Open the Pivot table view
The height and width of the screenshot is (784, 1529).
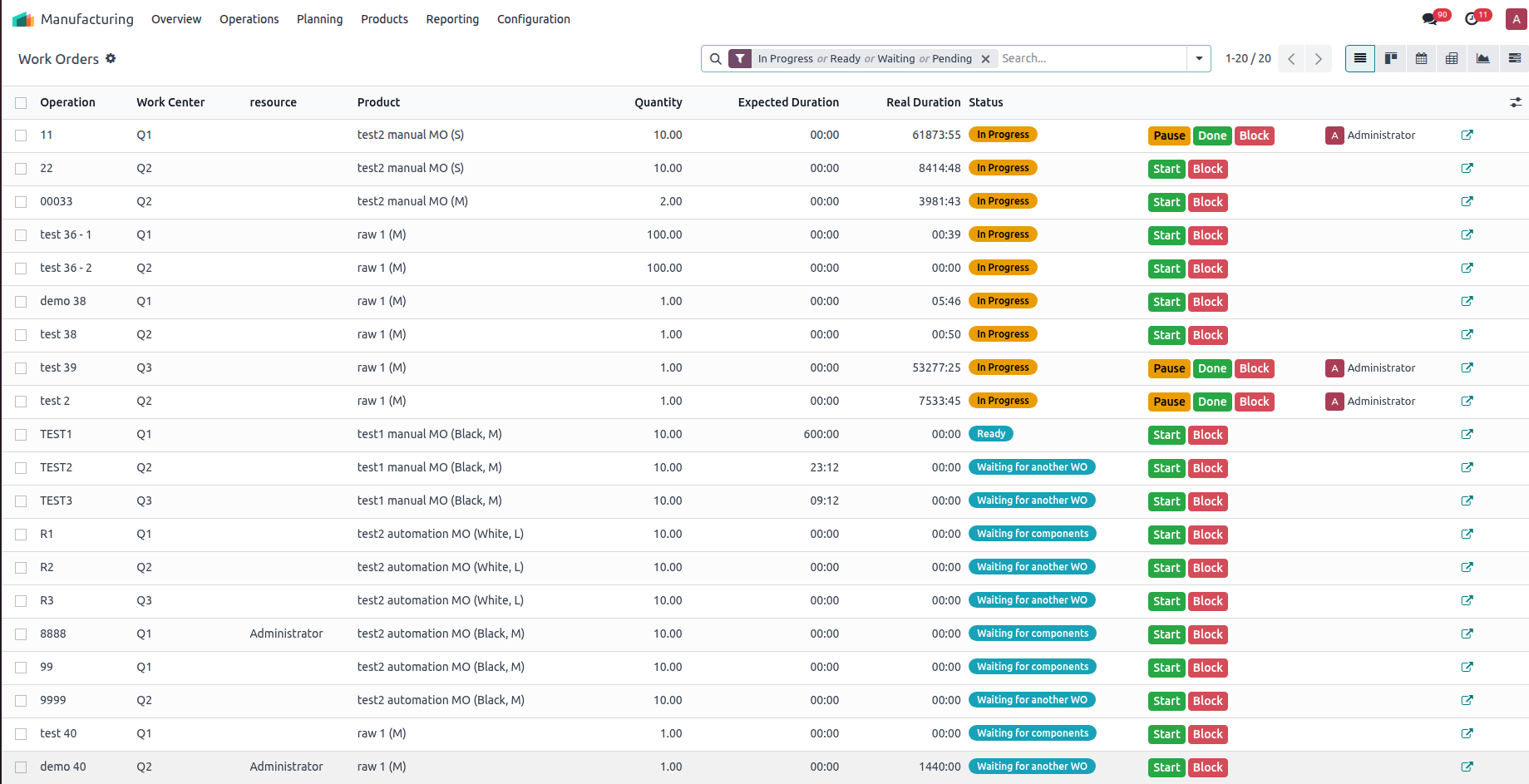click(x=1452, y=58)
